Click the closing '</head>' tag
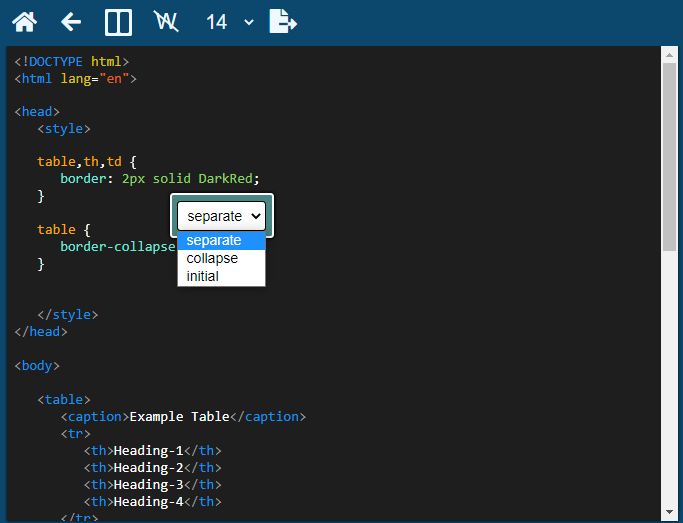The height and width of the screenshot is (523, 683). click(41, 331)
